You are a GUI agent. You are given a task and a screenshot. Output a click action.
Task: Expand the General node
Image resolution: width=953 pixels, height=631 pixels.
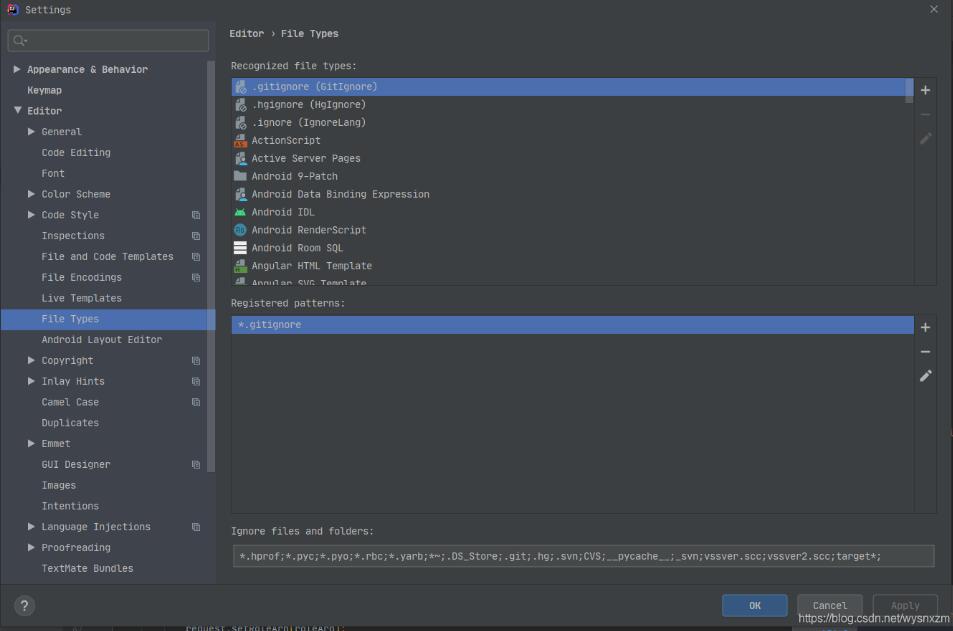31,131
